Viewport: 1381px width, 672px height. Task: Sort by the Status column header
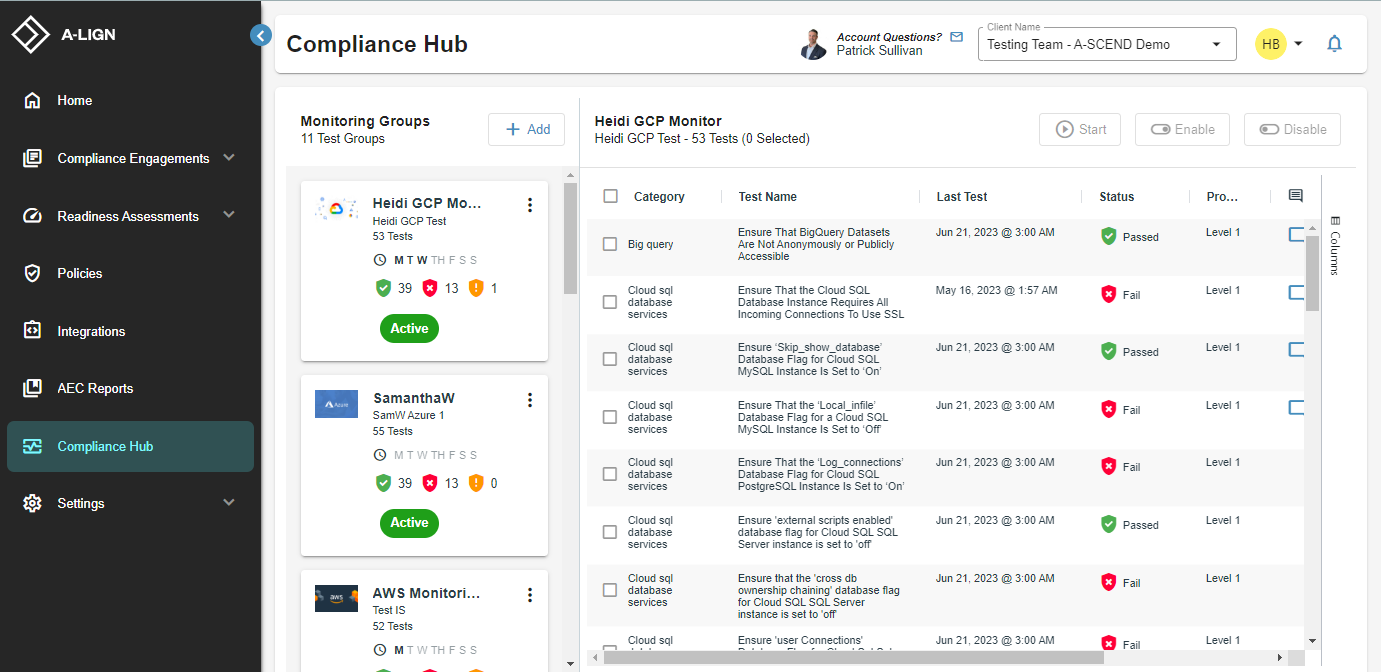point(1117,197)
